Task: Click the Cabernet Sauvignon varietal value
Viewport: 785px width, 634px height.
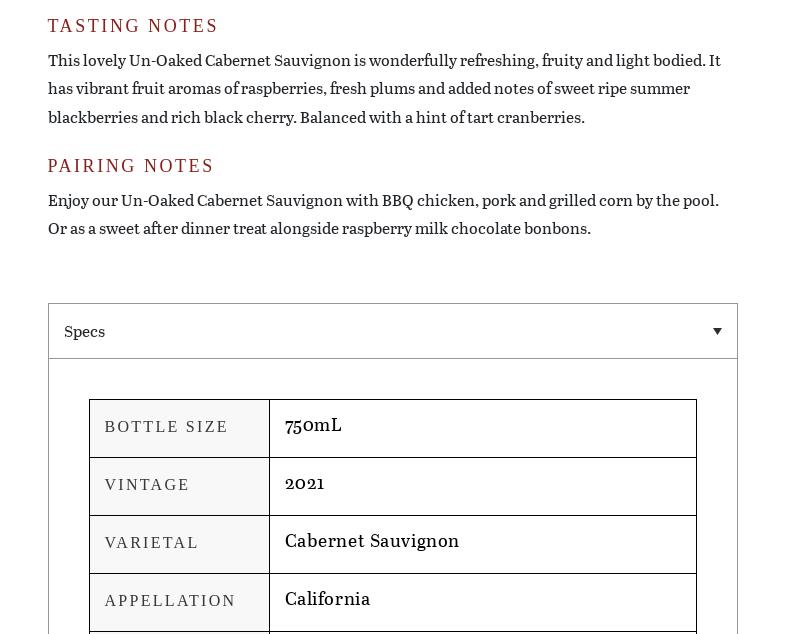Action: point(372,541)
